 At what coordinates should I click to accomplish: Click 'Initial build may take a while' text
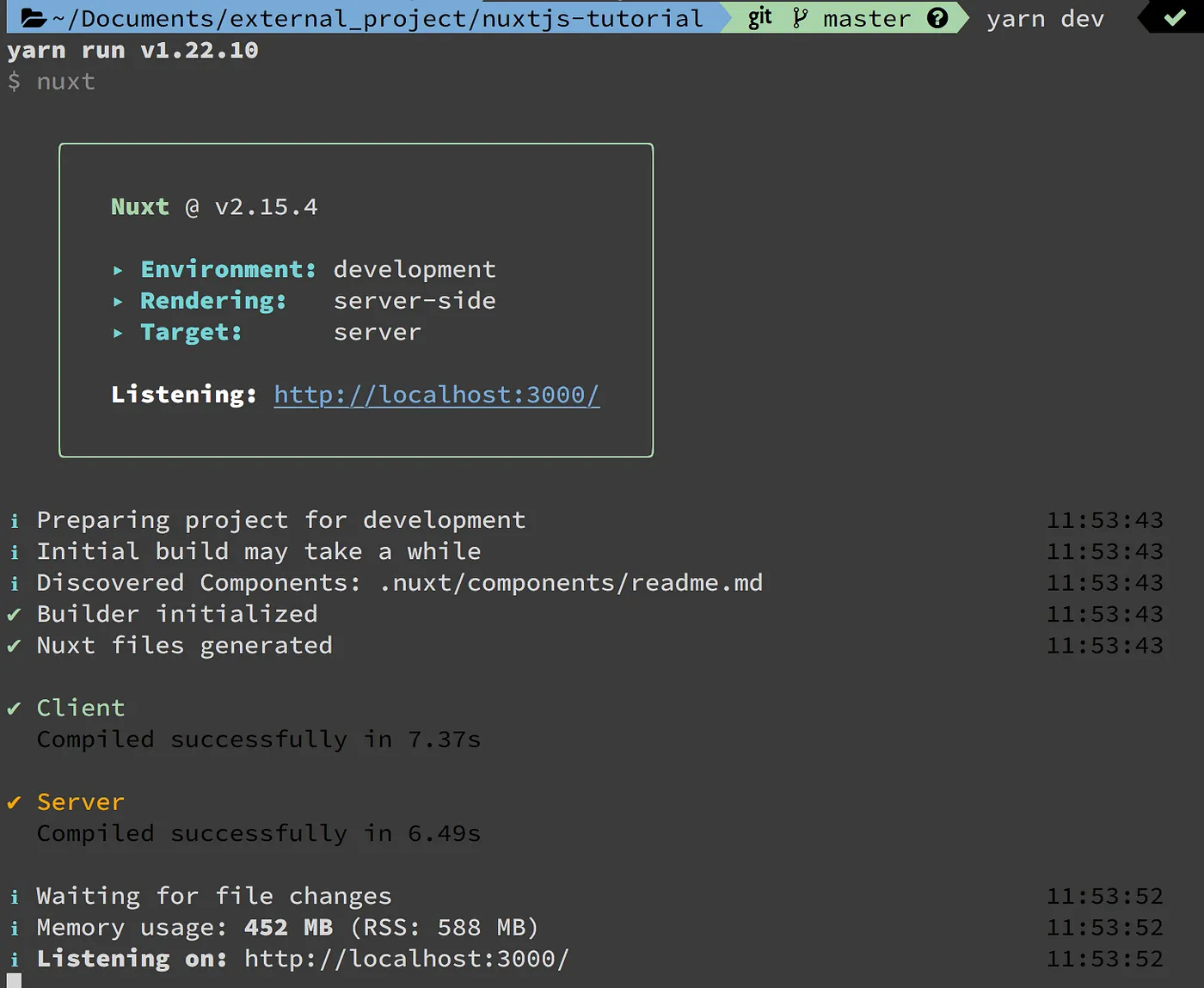tap(259, 551)
